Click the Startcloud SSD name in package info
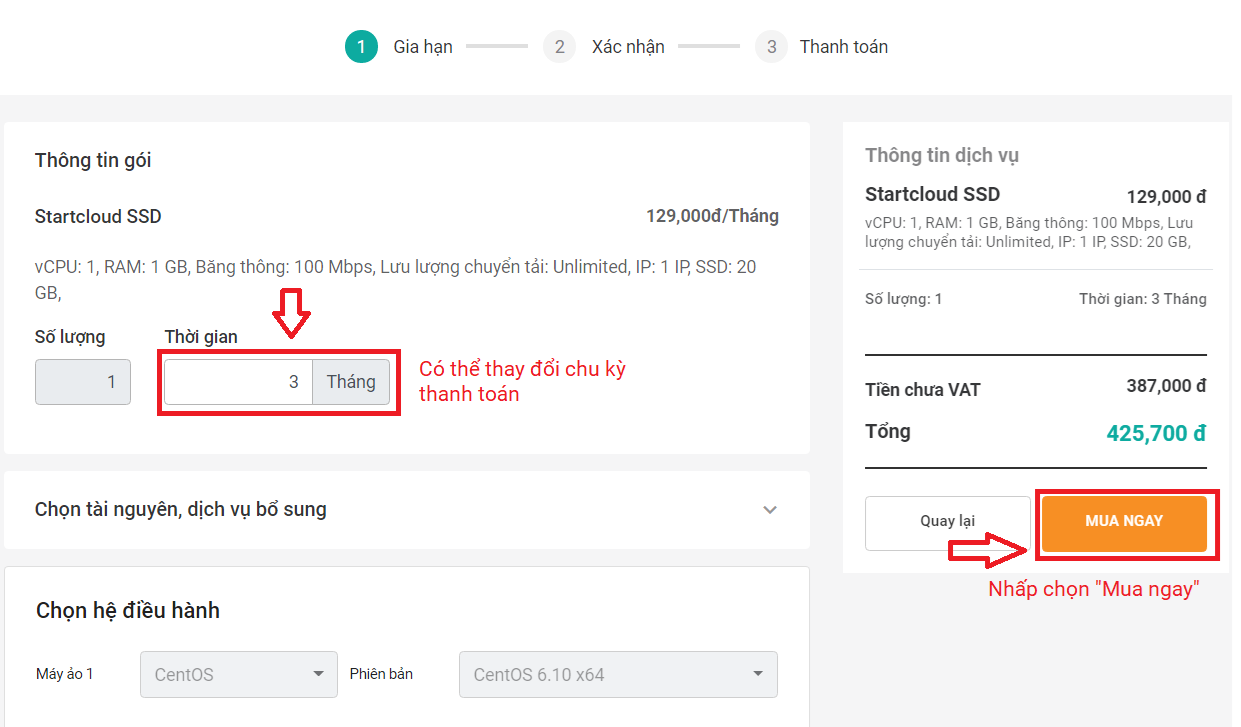Image resolution: width=1241 pixels, height=727 pixels. pos(98,216)
